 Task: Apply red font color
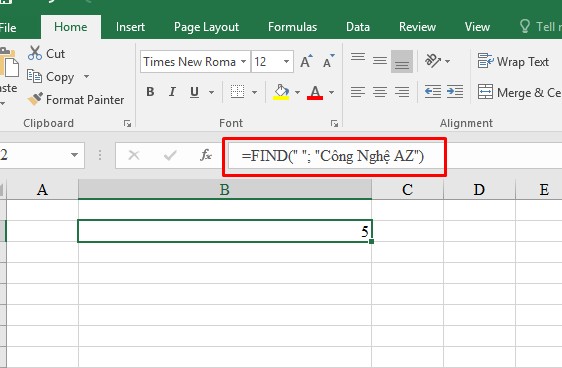pyautogui.click(x=315, y=92)
